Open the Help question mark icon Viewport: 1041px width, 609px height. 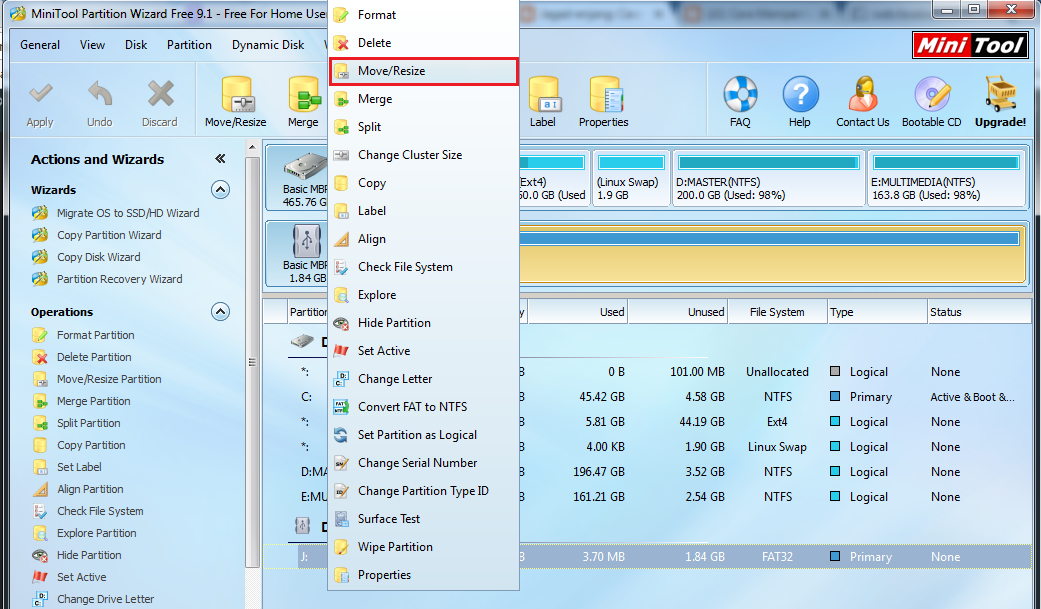click(800, 94)
